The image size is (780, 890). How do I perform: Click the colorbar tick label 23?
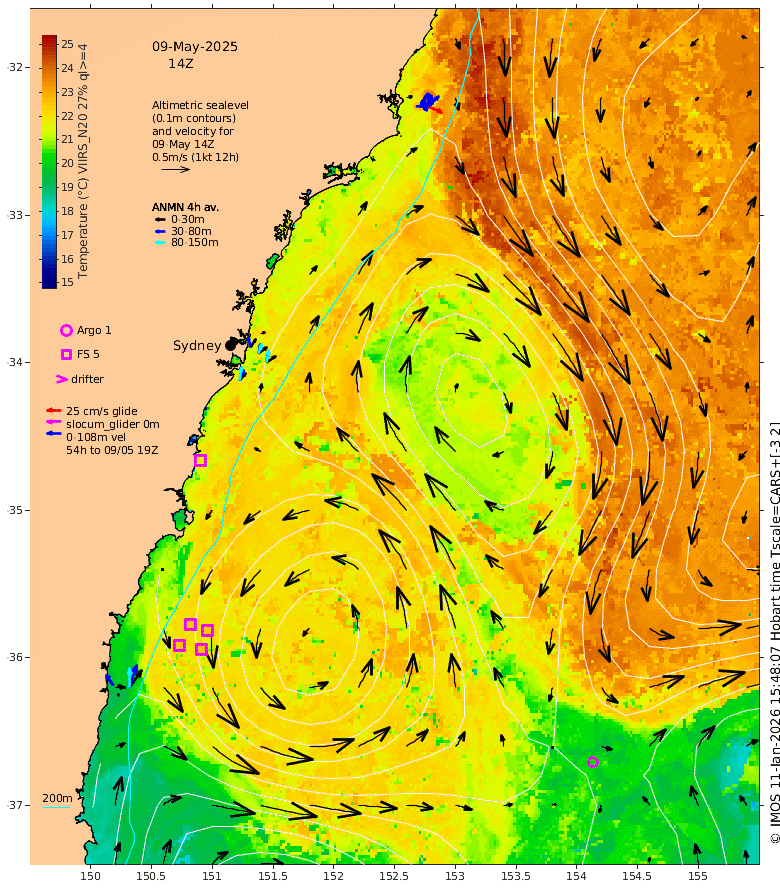point(68,91)
